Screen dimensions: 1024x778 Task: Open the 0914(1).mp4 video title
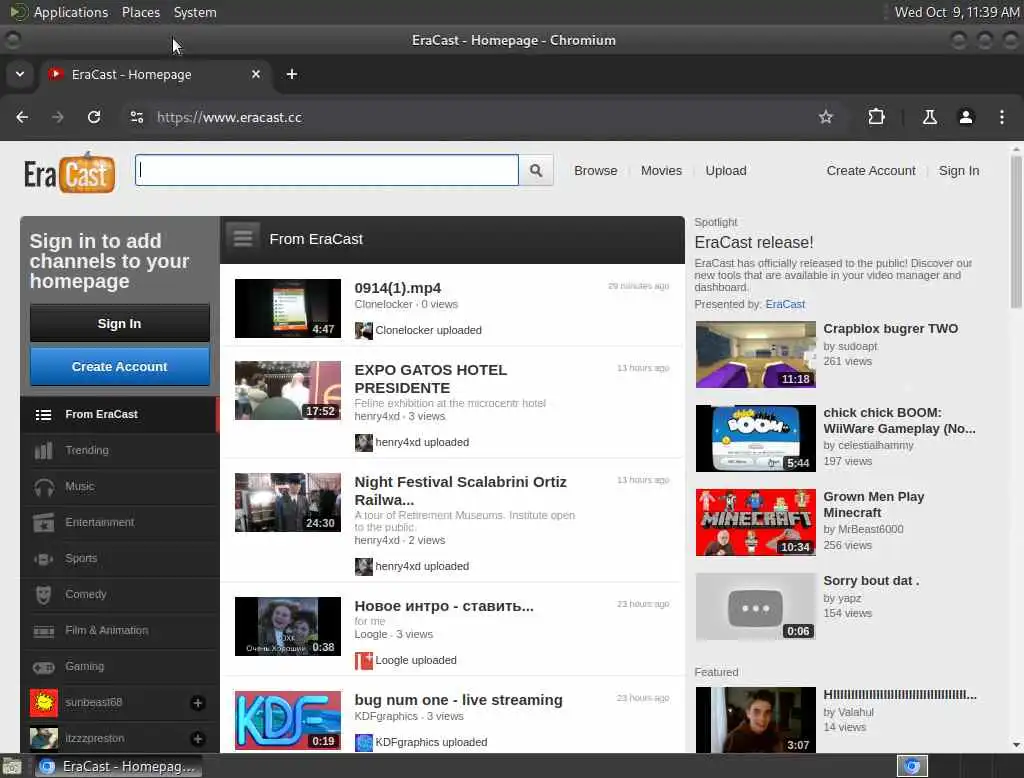coord(398,287)
